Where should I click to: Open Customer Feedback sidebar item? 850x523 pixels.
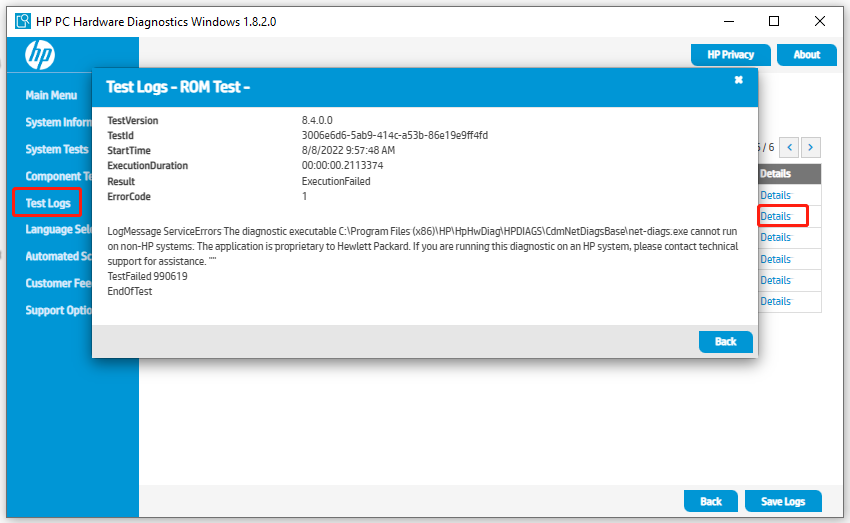(59, 283)
